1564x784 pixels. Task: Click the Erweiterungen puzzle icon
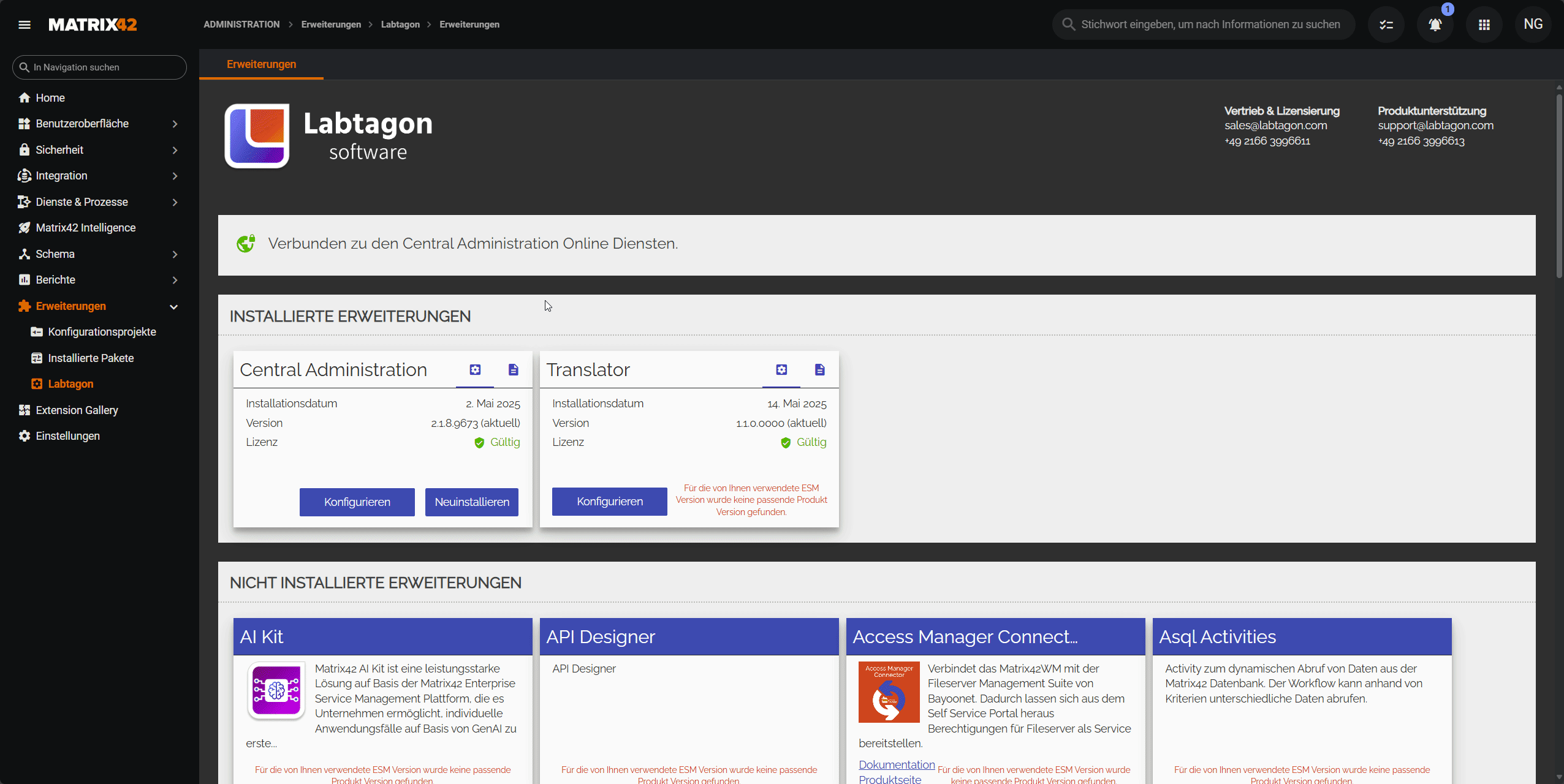pos(25,306)
